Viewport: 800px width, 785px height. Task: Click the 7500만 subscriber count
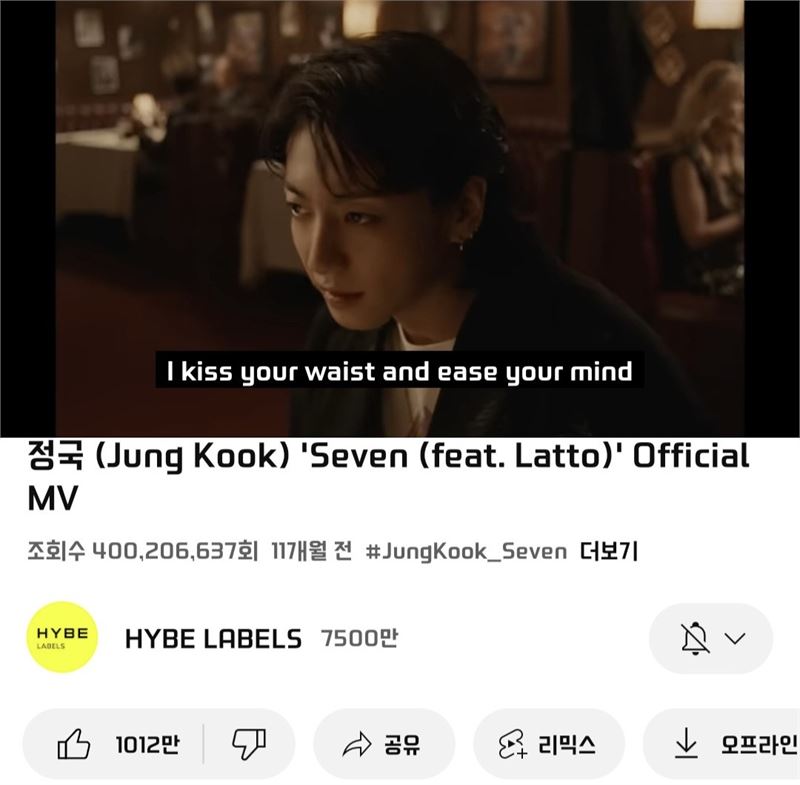point(359,638)
